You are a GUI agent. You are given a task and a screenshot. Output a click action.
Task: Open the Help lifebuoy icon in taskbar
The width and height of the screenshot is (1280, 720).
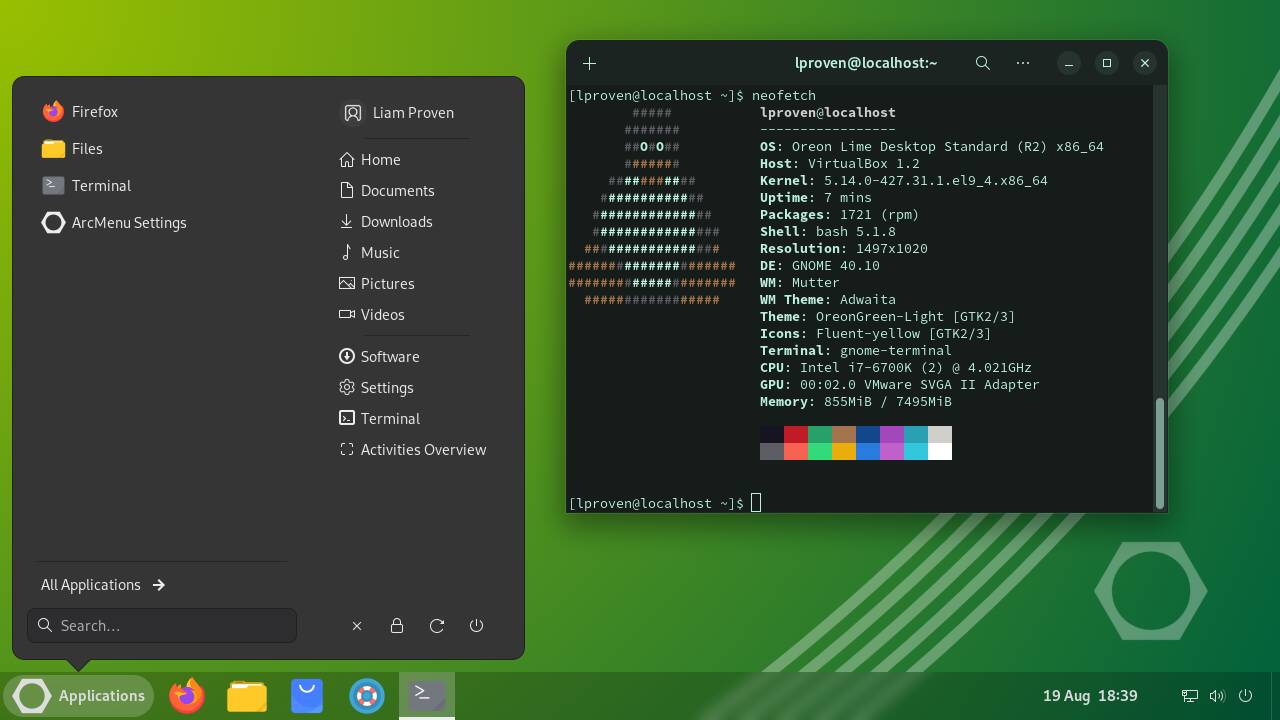click(367, 695)
